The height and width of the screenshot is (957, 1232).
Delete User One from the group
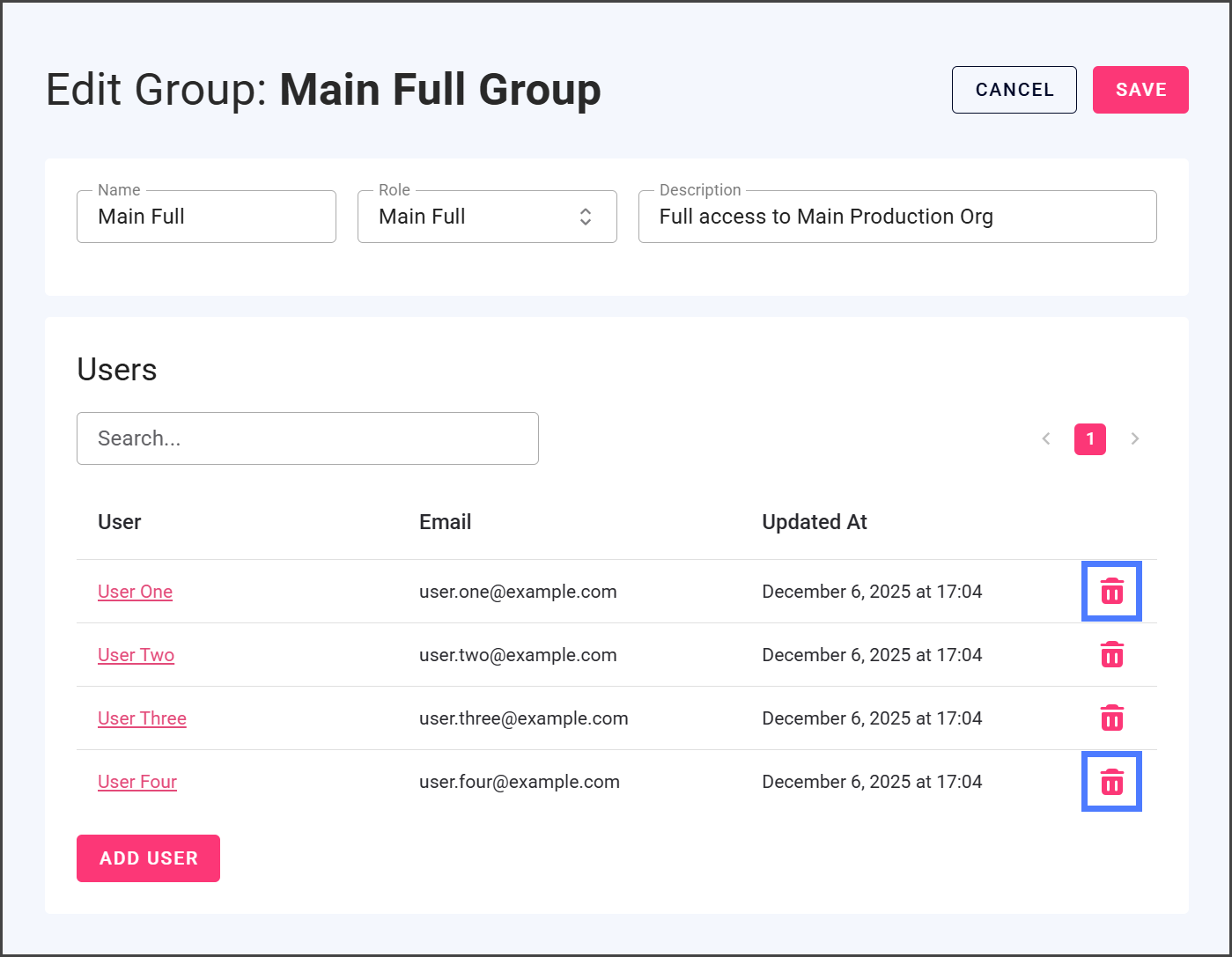(1111, 592)
